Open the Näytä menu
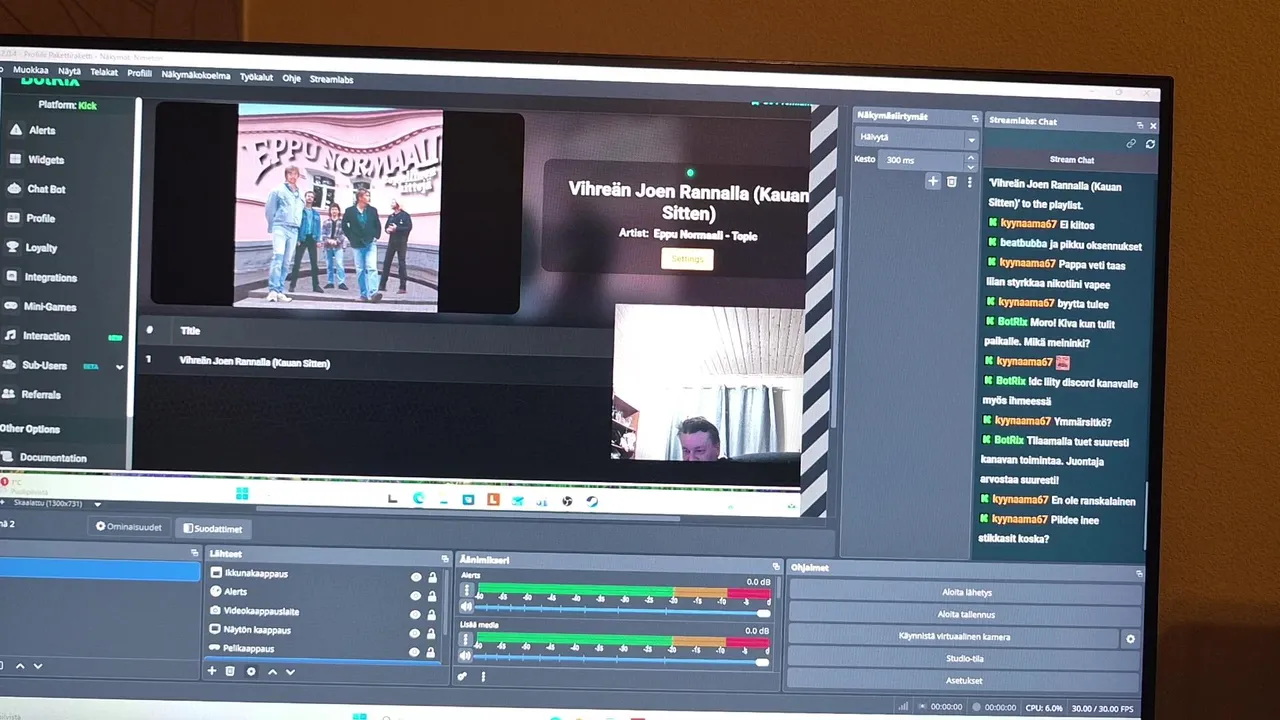 [x=69, y=71]
